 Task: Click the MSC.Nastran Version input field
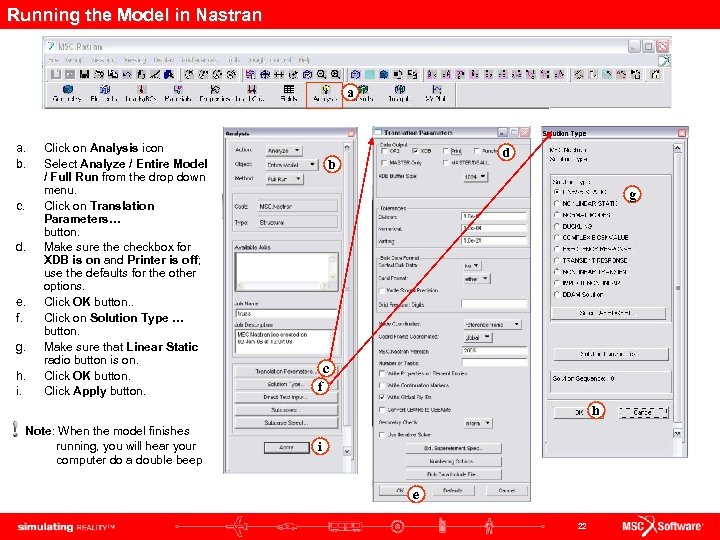pyautogui.click(x=494, y=350)
